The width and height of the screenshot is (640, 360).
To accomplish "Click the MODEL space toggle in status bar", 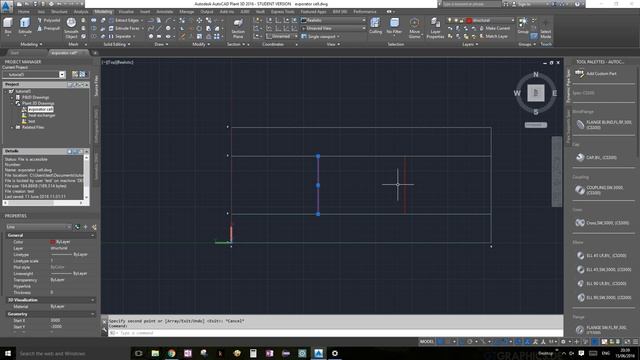I will pos(427,342).
